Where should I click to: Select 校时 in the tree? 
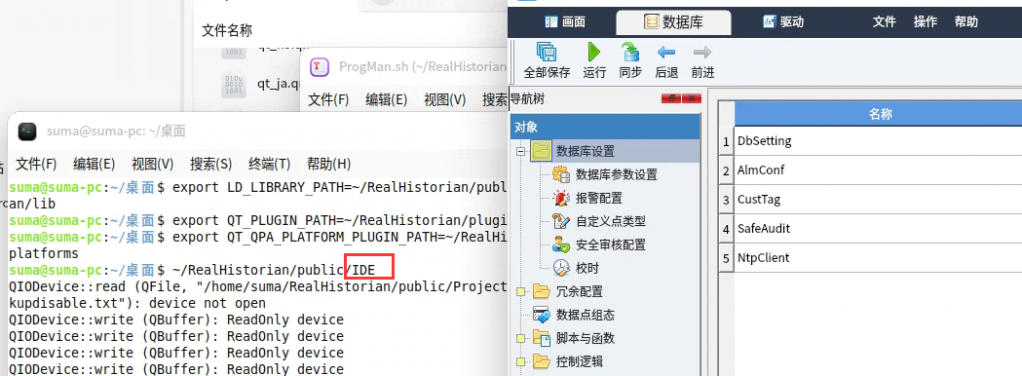click(587, 268)
